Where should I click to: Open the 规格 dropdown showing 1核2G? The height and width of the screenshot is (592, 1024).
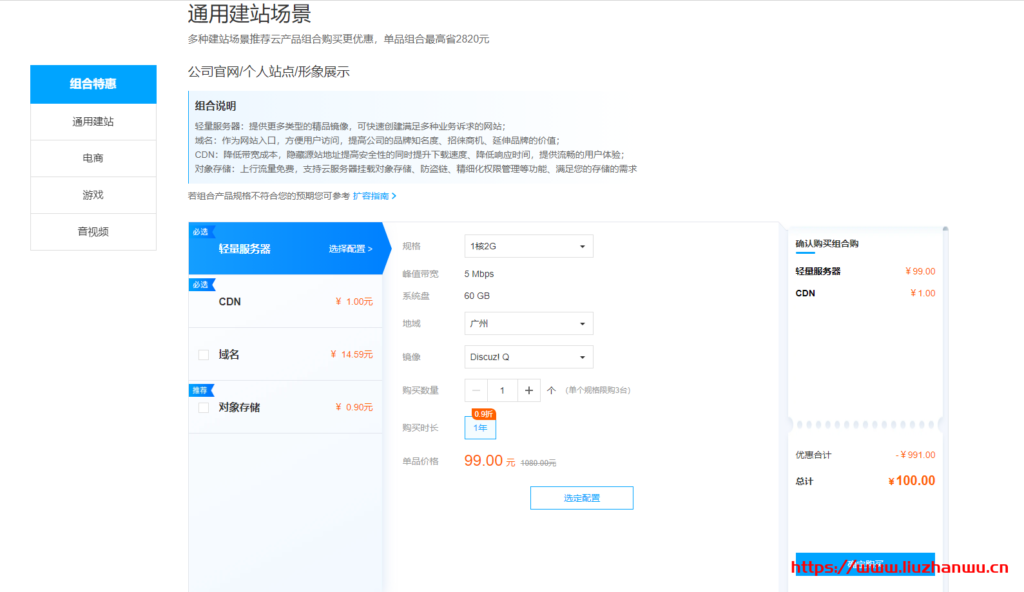tap(528, 245)
